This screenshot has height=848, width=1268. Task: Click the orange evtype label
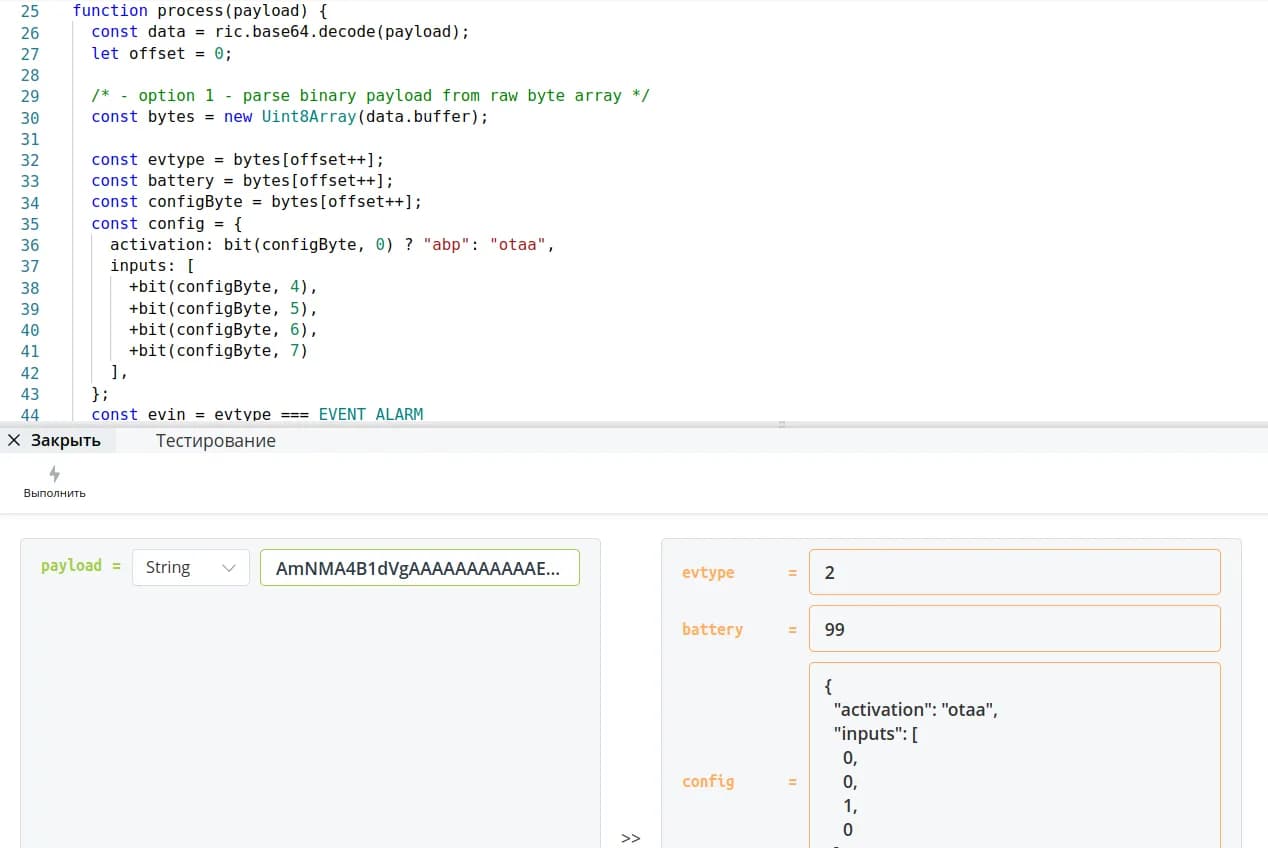point(708,572)
